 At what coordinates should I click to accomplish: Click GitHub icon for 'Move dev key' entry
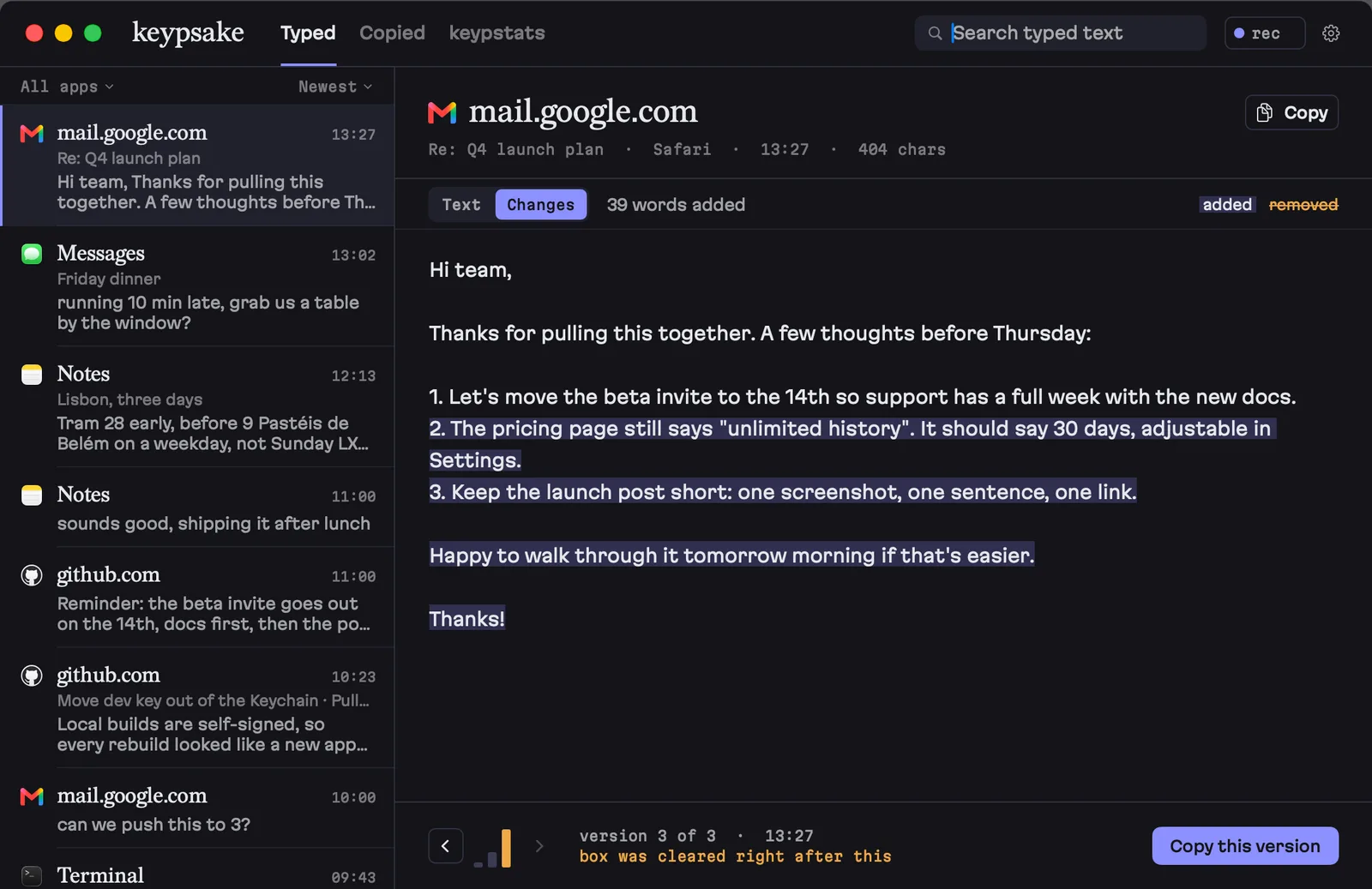(x=32, y=676)
